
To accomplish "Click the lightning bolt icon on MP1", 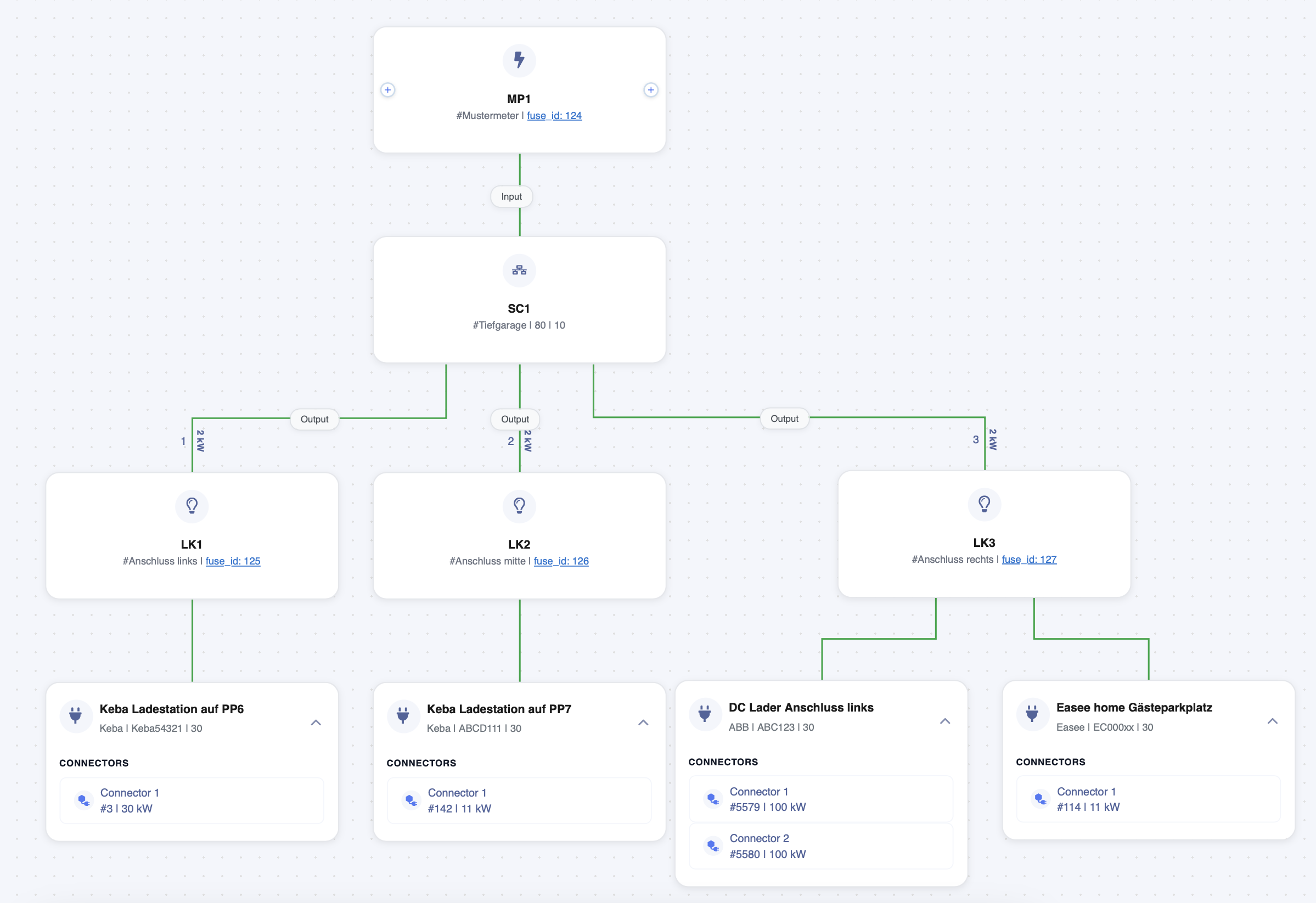I will click(x=519, y=60).
